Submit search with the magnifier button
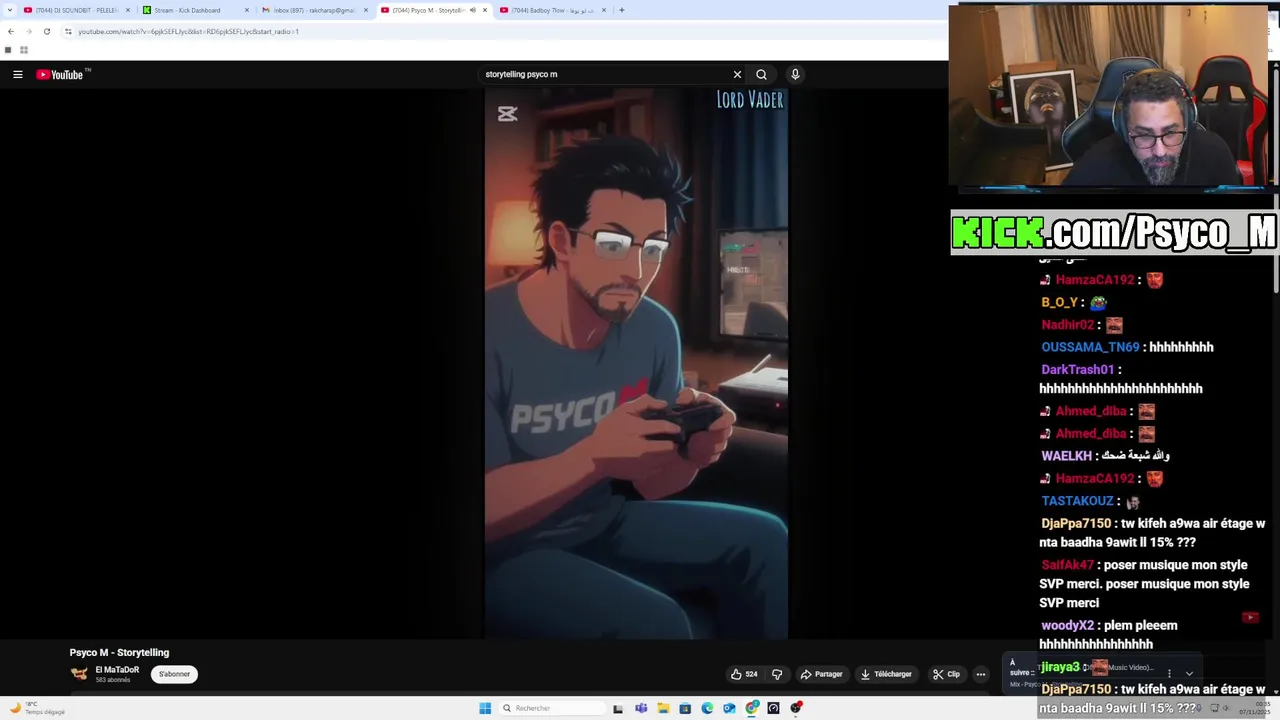The image size is (1280, 720). (x=761, y=74)
